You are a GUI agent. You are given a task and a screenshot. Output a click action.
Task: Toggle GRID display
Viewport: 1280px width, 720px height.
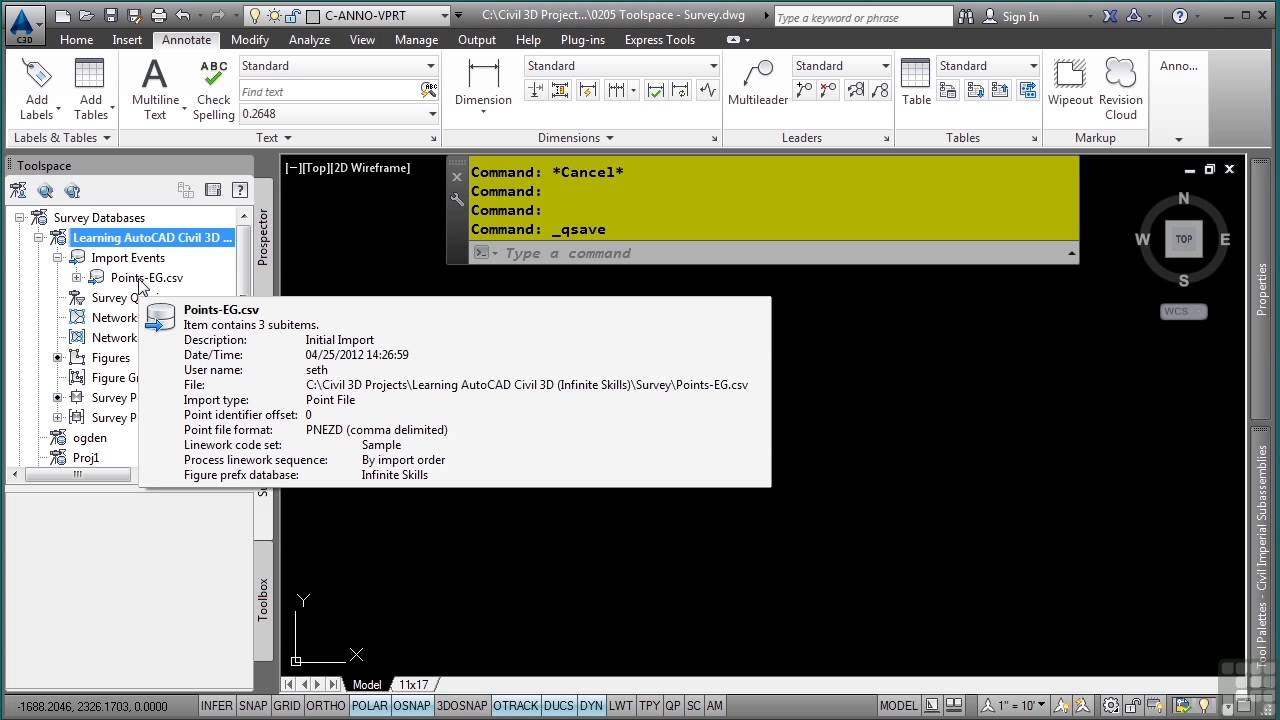(287, 706)
